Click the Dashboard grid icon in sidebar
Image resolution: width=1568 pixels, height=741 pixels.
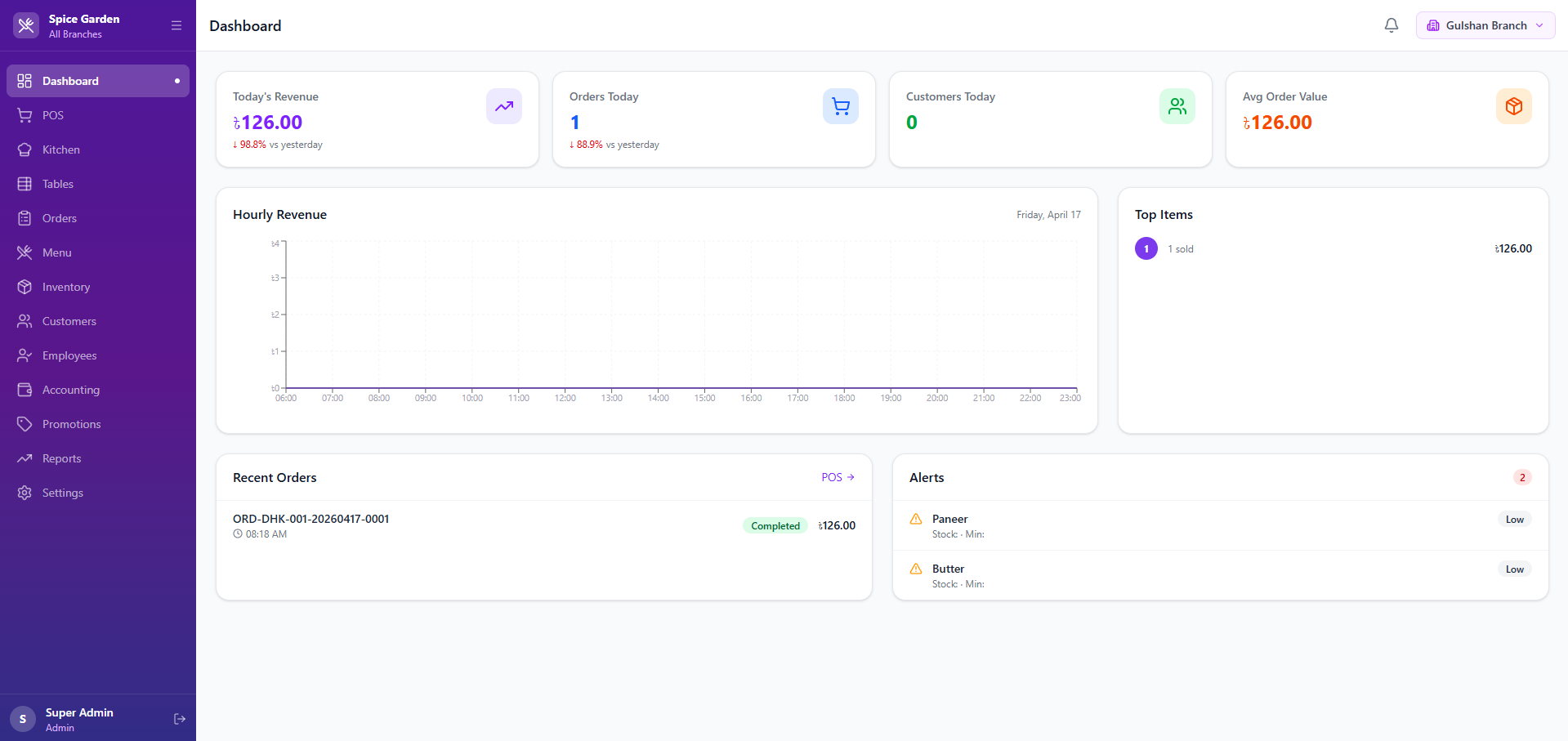[x=25, y=81]
